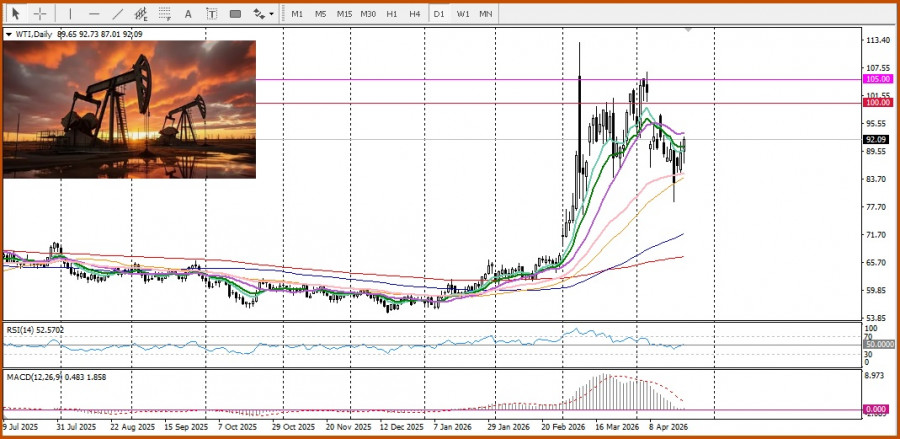Activate the crosshair tool
Viewport: 900px width, 439px height.
40,14
